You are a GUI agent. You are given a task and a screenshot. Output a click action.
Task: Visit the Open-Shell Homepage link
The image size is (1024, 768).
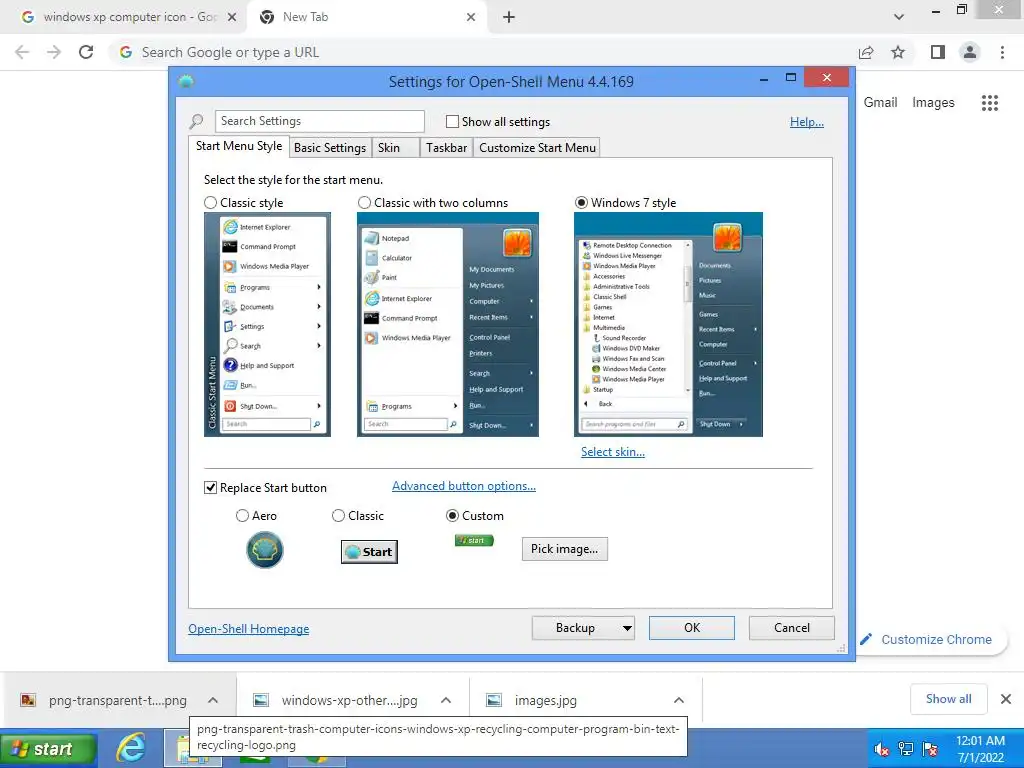(x=249, y=629)
